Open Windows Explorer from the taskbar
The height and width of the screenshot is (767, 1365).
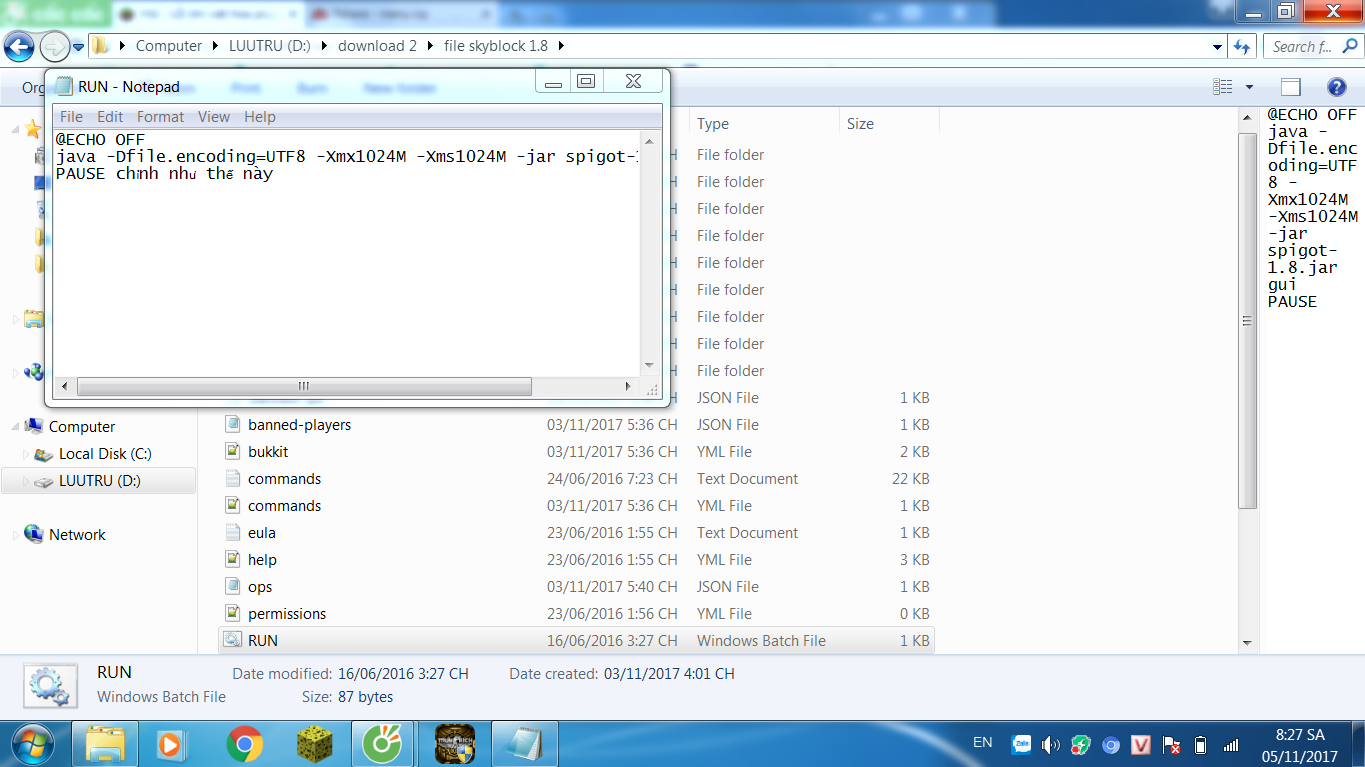pos(105,744)
